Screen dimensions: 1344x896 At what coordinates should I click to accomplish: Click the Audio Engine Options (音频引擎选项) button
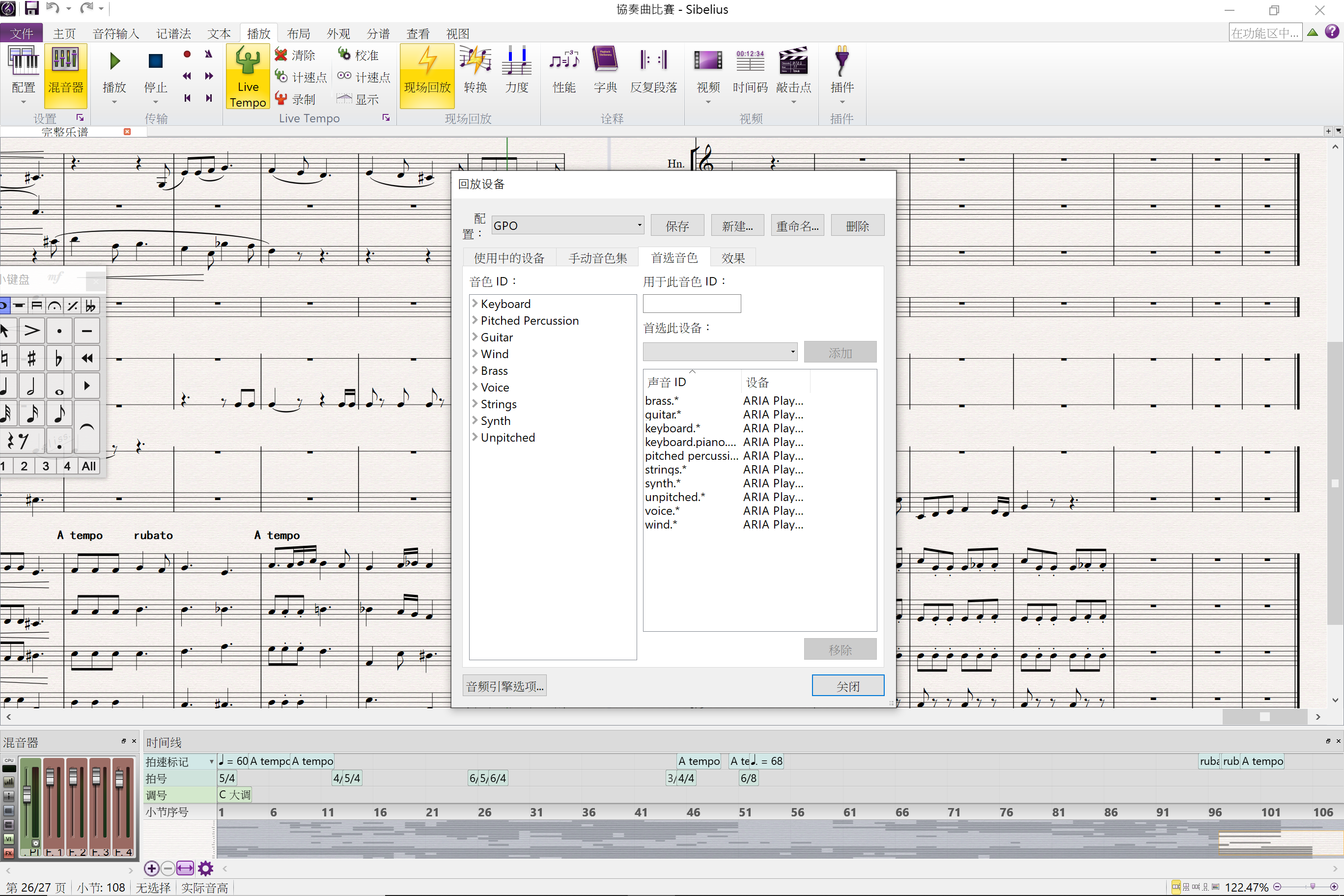tap(504, 686)
